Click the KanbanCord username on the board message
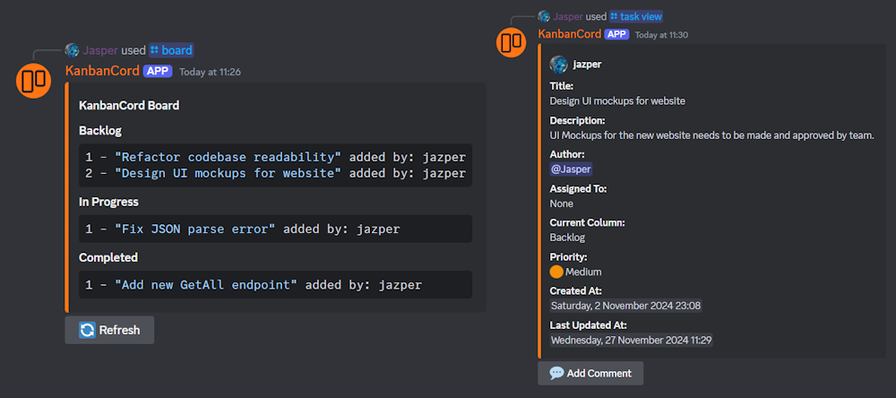 point(102,71)
